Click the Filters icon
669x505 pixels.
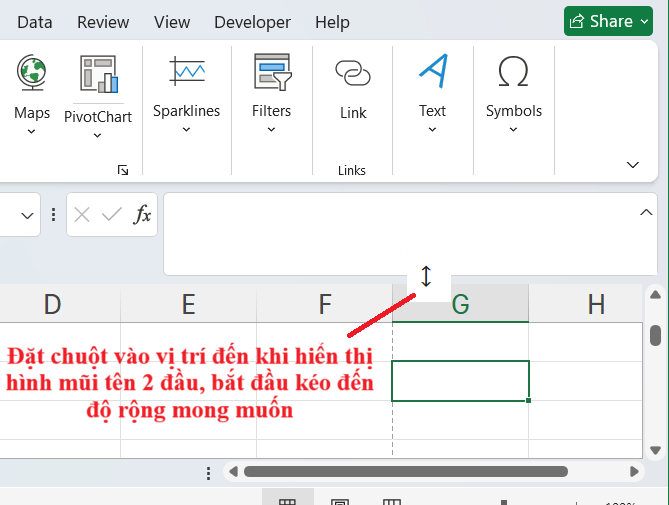[271, 72]
